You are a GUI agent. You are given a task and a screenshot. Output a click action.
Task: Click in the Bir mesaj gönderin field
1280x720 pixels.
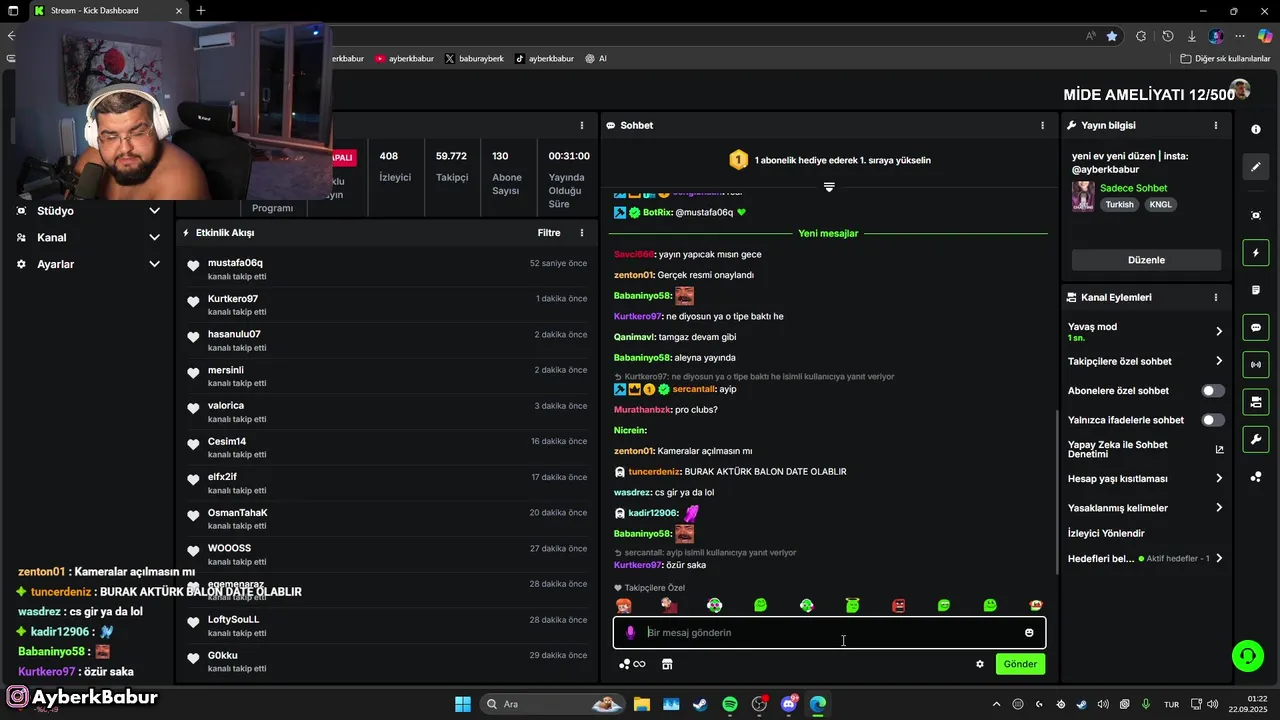point(830,633)
